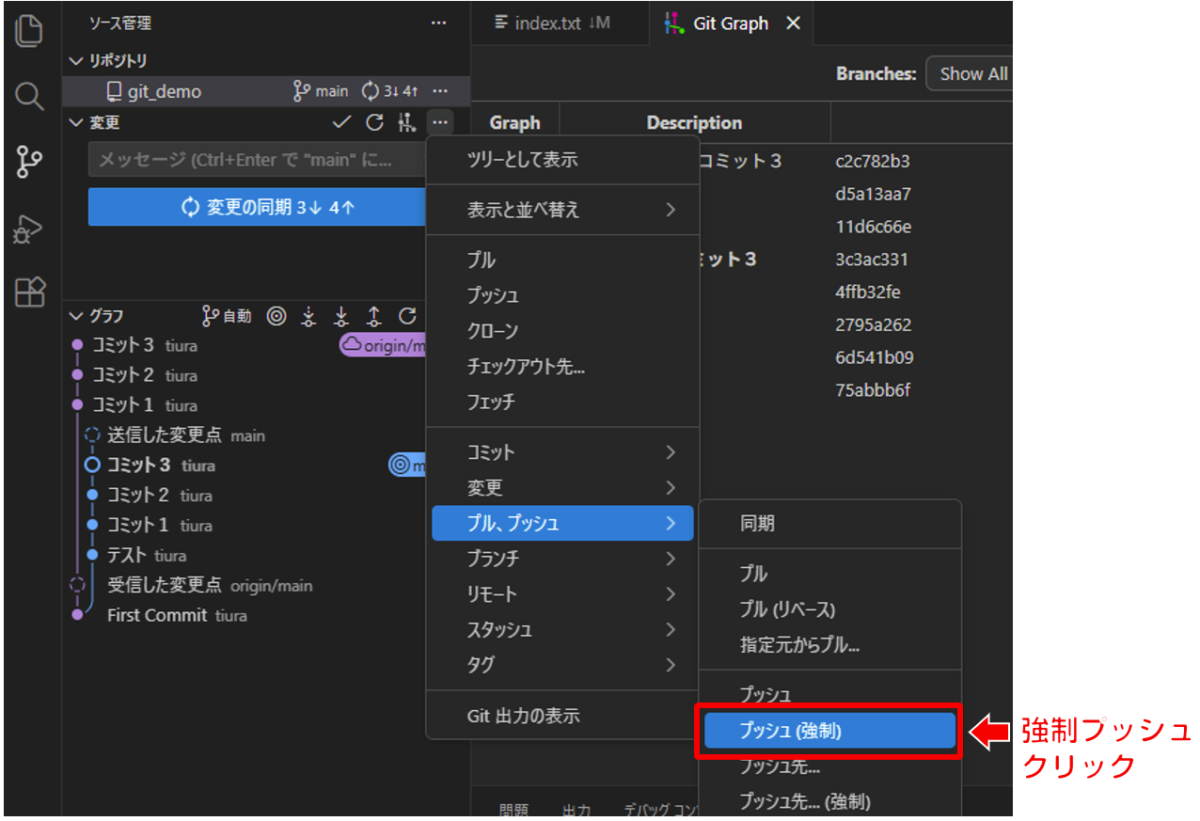The height and width of the screenshot is (821, 1200).
Task: Open the Explorer view in activity bar
Action: [30, 30]
